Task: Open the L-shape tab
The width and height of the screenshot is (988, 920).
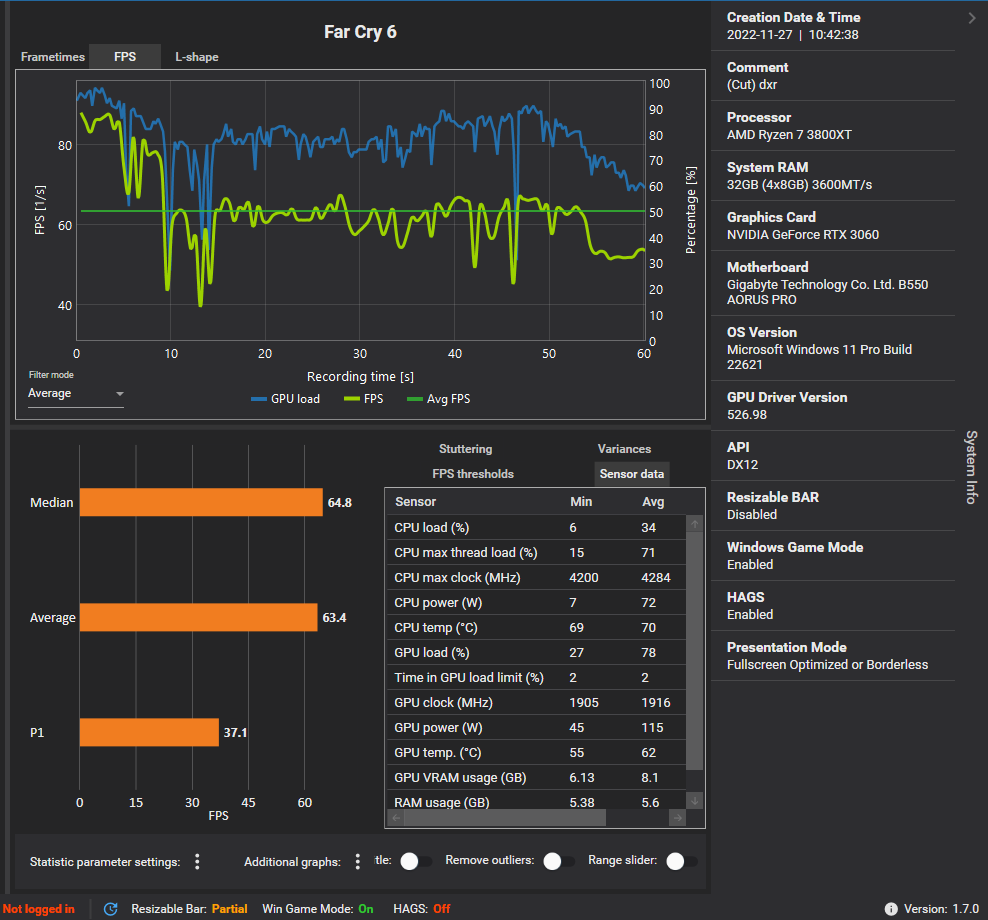Action: click(x=197, y=57)
